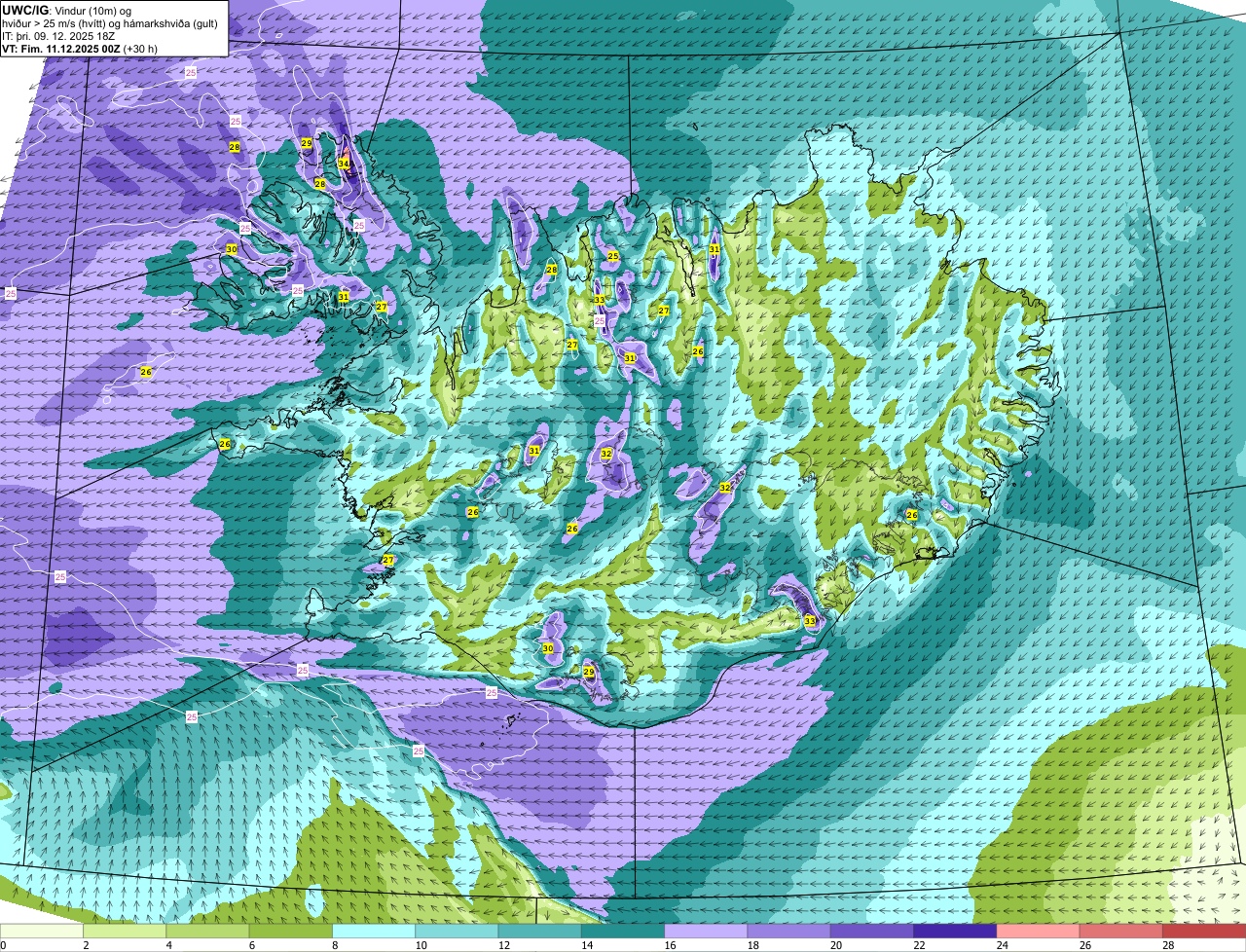Select the 2–4 light green color scale swatch
Image resolution: width=1246 pixels, height=952 pixels.
(x=125, y=932)
